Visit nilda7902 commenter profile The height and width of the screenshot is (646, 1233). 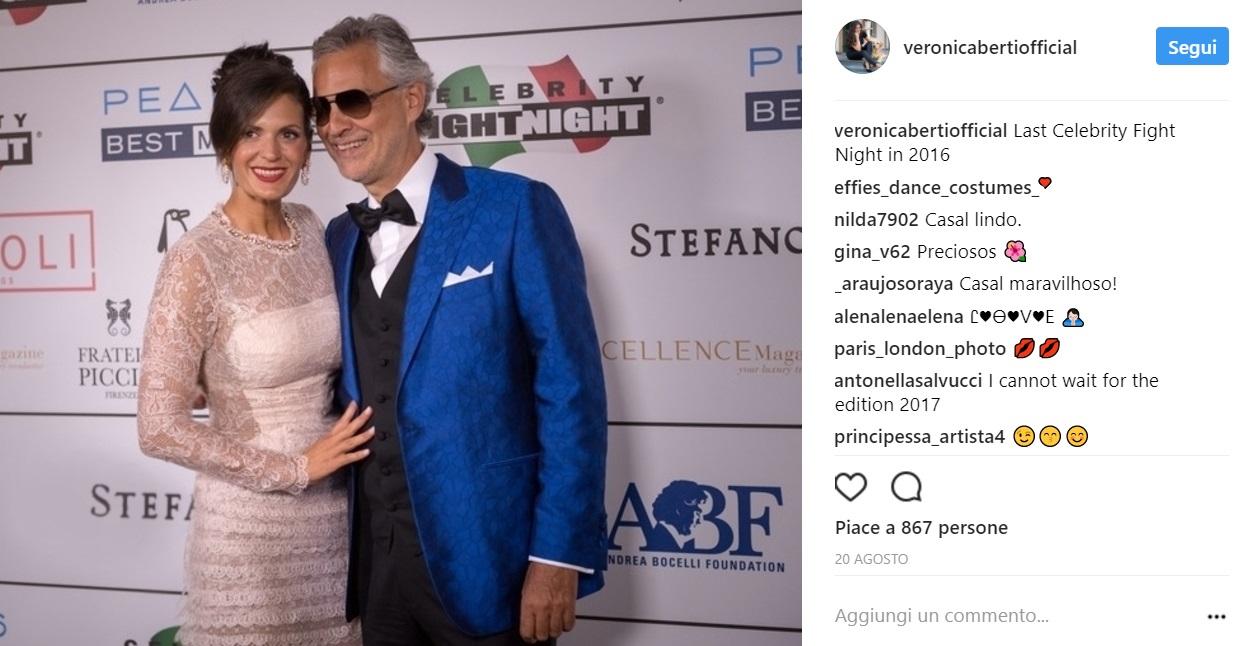click(877, 219)
